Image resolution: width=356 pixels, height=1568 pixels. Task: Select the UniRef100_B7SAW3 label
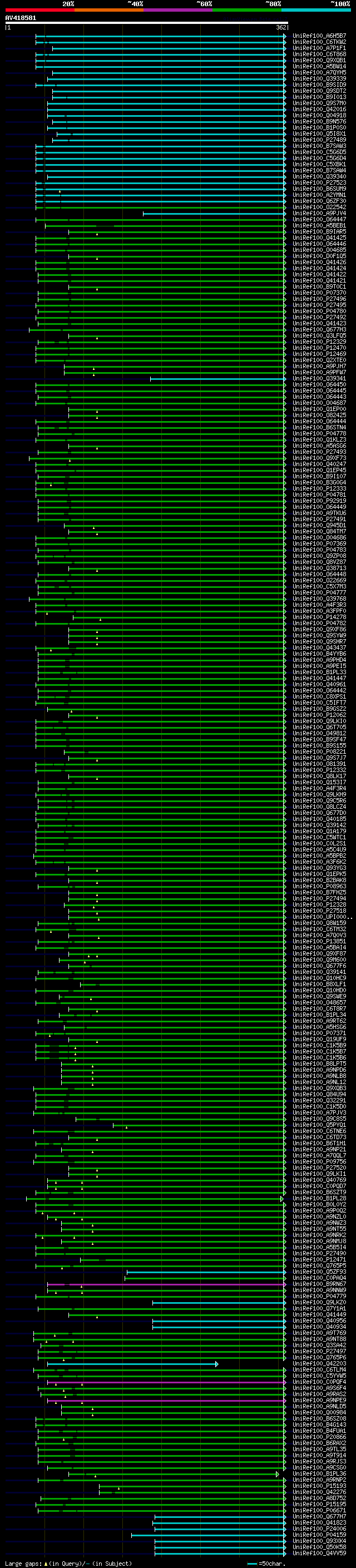click(319, 146)
